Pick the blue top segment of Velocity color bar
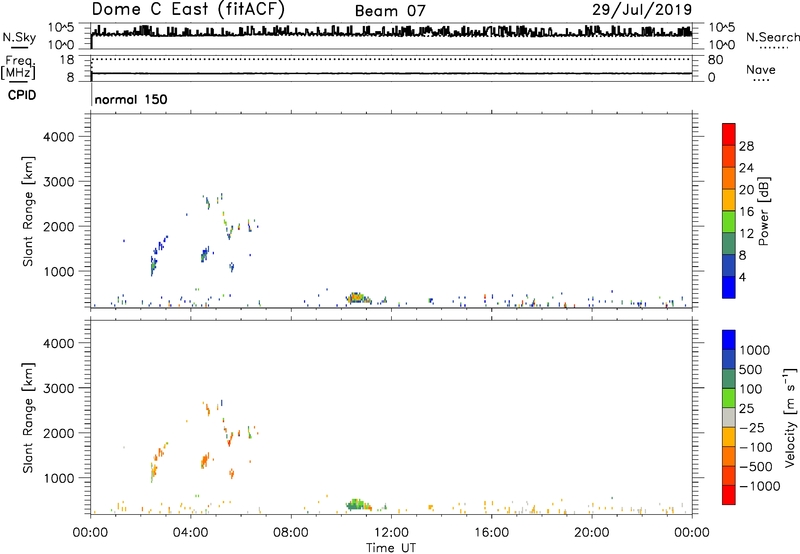The width and height of the screenshot is (800, 554). click(729, 340)
